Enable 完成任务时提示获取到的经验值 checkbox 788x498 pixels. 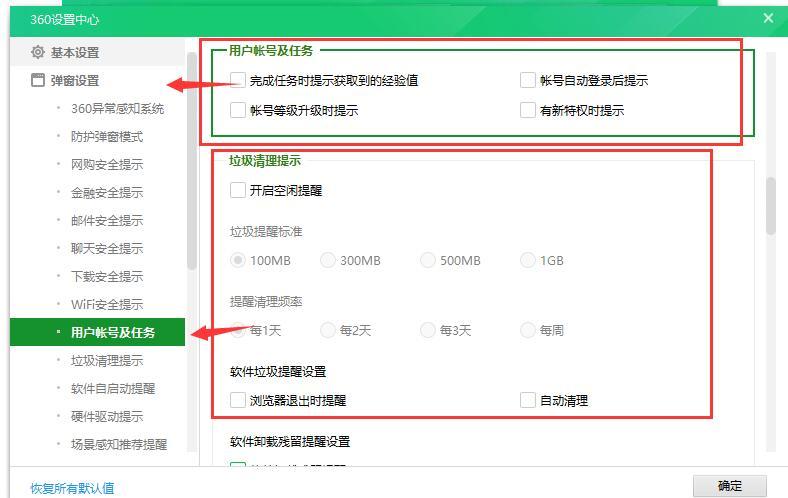pyautogui.click(x=238, y=80)
